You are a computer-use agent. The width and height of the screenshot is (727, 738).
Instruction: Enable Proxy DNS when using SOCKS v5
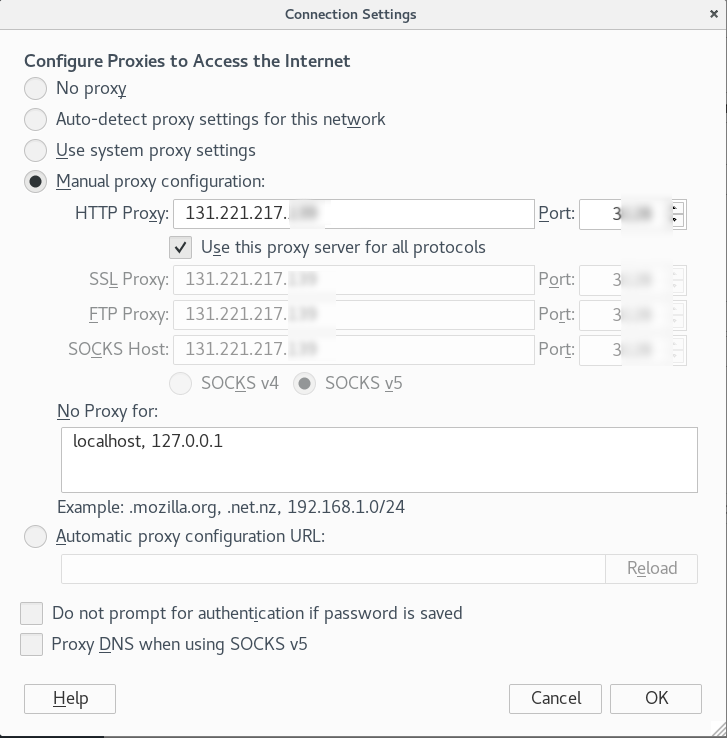[x=32, y=644]
